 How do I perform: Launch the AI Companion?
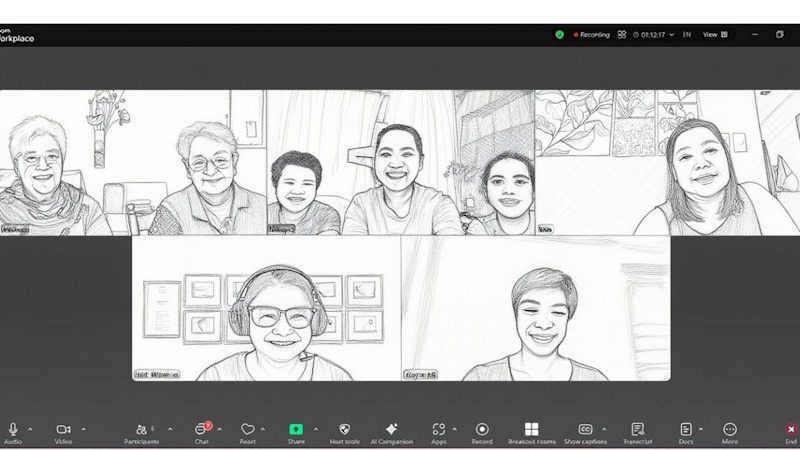[391, 429]
